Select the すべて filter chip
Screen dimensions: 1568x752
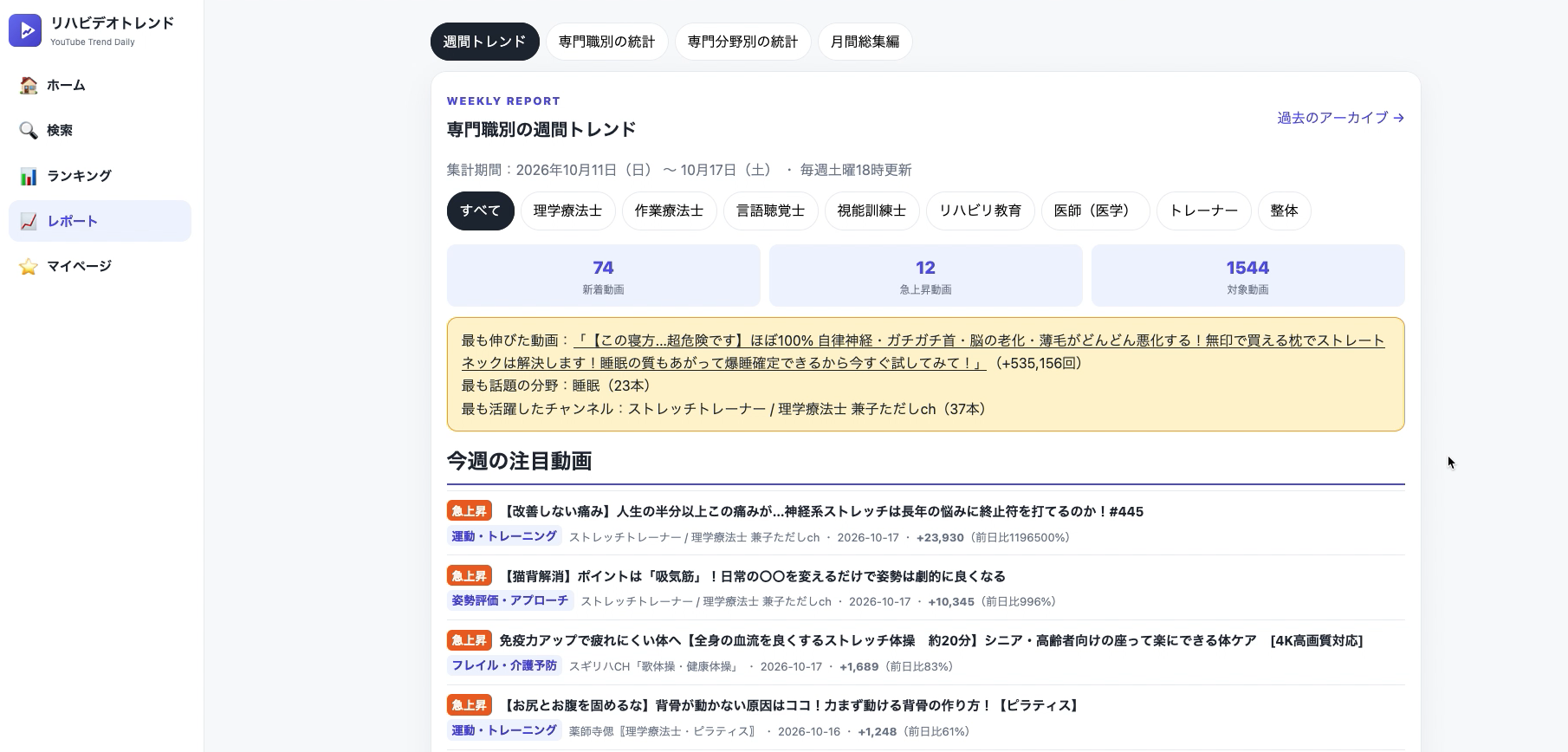pyautogui.click(x=481, y=211)
